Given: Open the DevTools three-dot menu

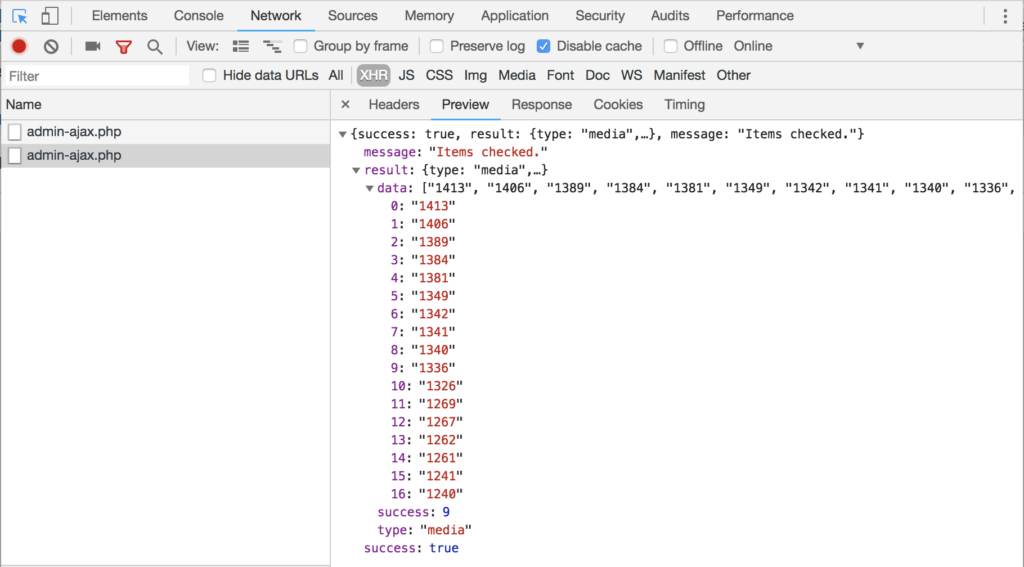Looking at the screenshot, I should (x=1005, y=16).
